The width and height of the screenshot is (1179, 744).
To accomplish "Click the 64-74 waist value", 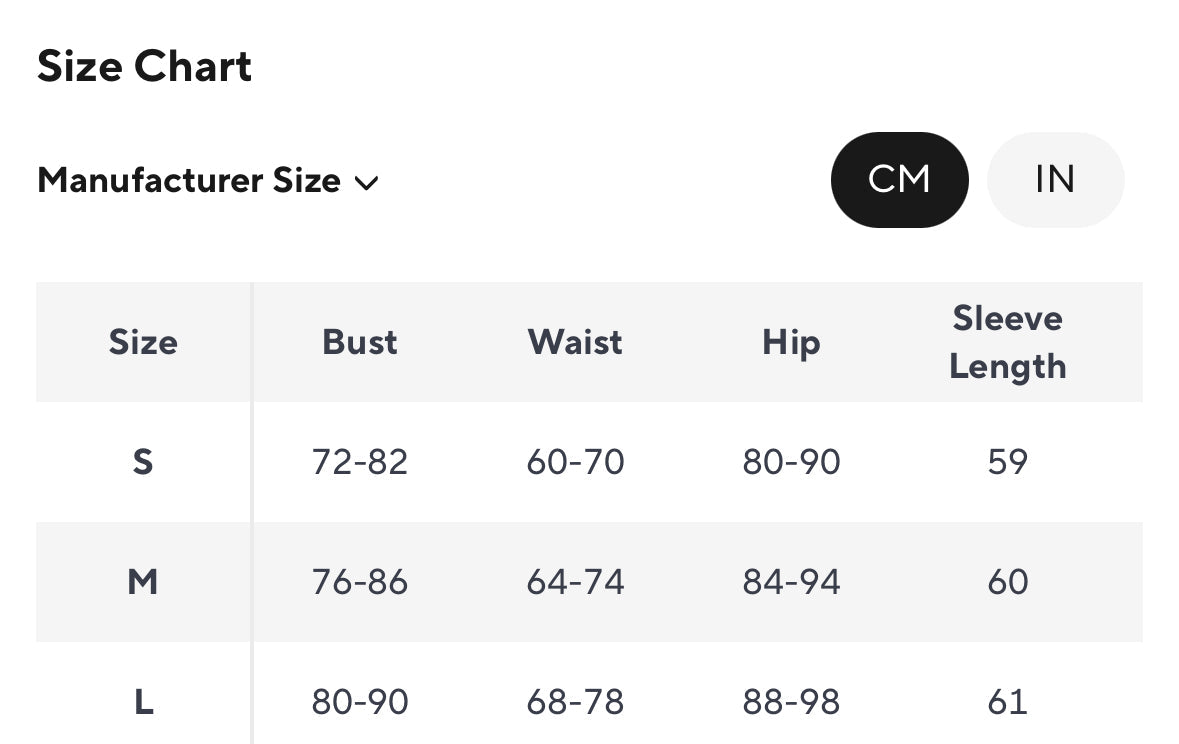I will point(575,582).
